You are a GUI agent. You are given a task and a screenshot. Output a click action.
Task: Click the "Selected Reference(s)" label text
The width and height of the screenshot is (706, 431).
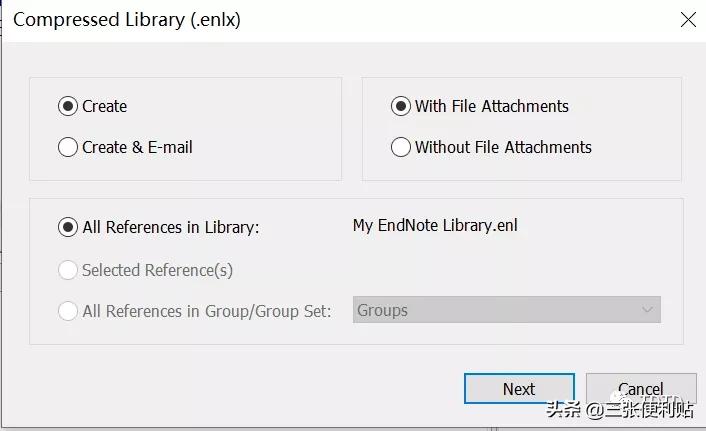(157, 270)
